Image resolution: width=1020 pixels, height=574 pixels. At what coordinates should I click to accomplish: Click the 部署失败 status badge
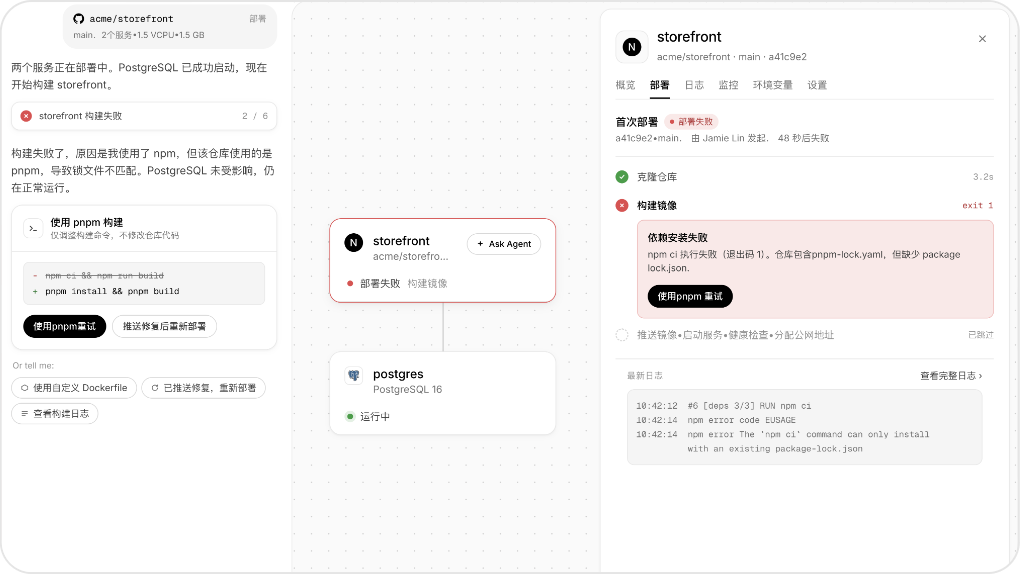coord(691,122)
